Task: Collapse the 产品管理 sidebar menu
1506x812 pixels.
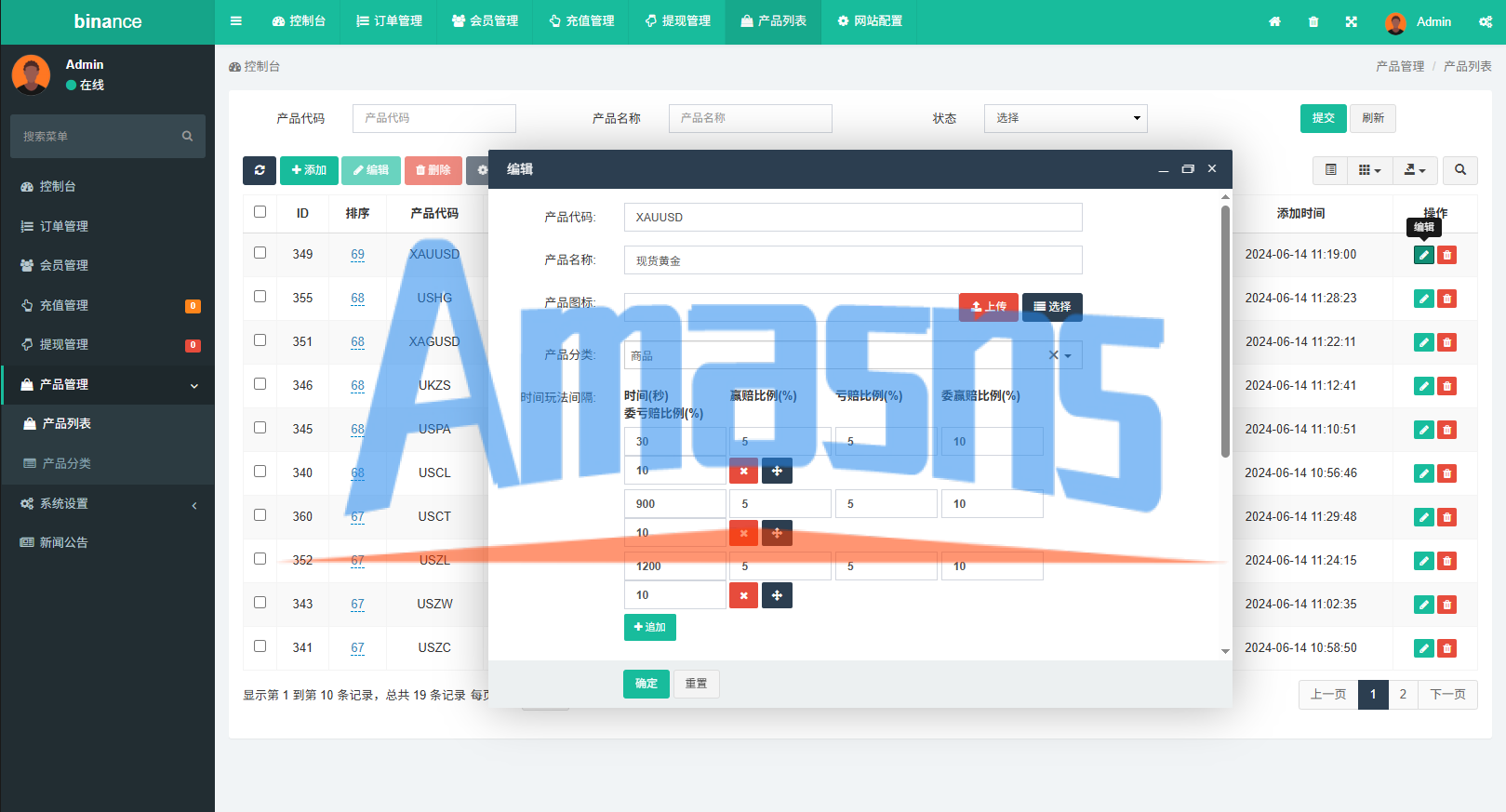Action: (x=108, y=384)
